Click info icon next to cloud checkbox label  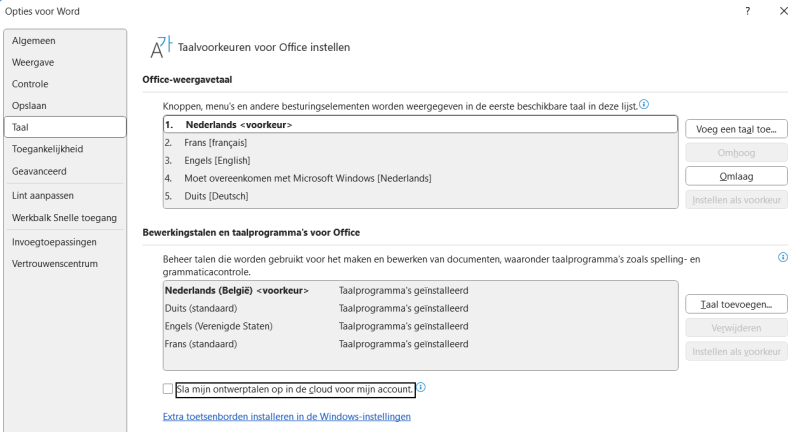tap(421, 388)
